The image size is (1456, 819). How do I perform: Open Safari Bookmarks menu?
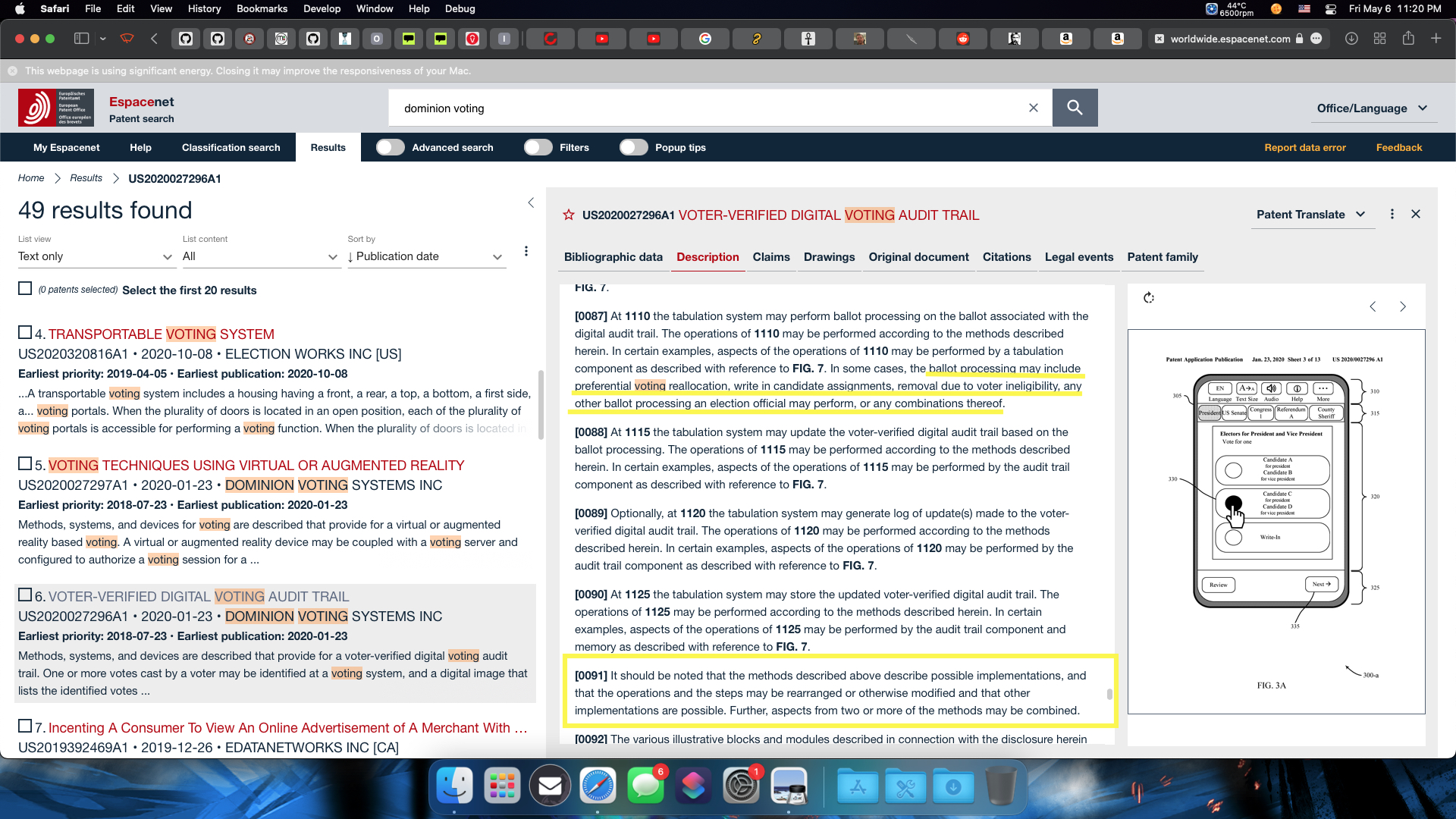pos(262,9)
